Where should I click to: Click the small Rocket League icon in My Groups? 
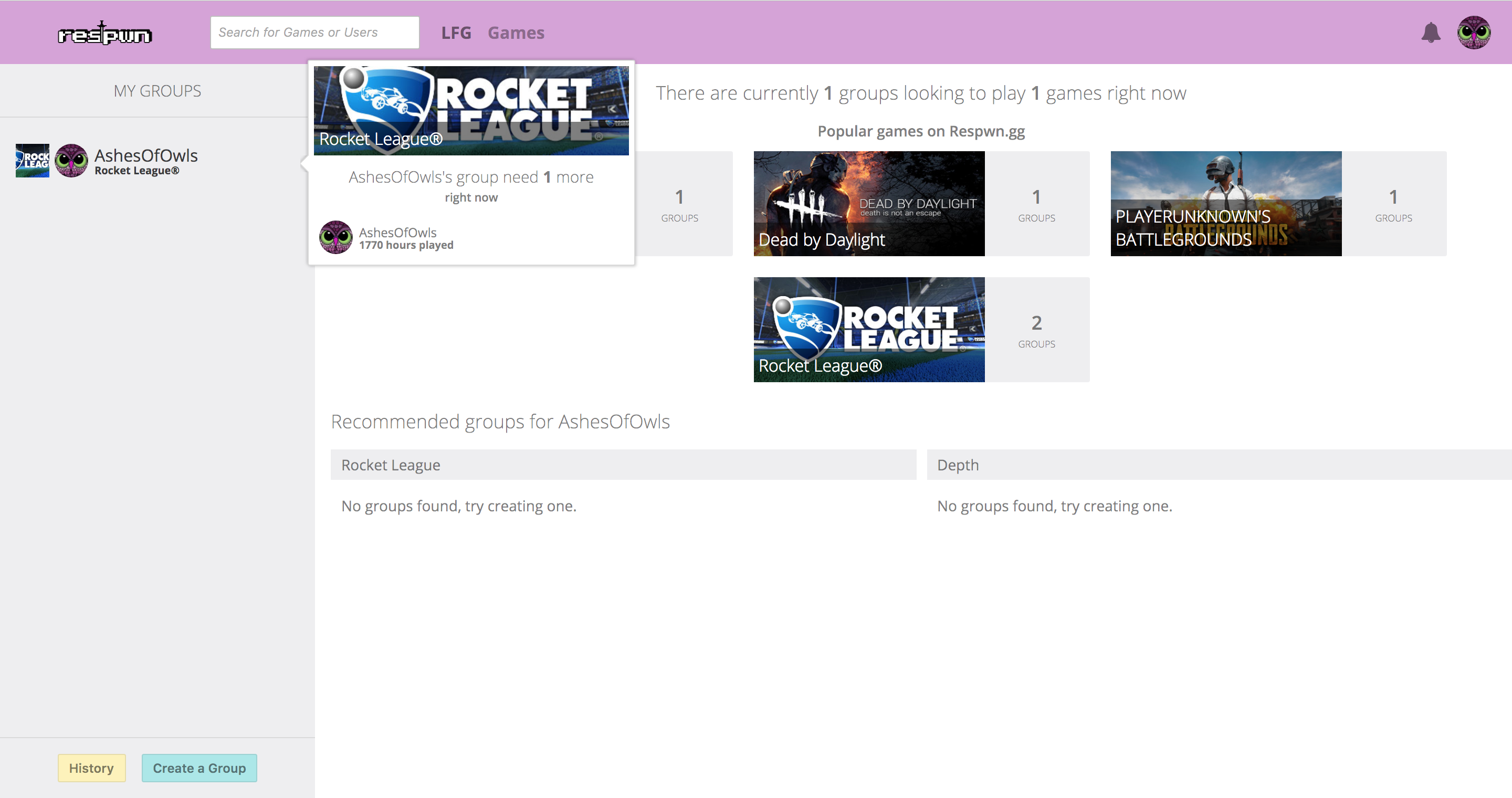32,160
